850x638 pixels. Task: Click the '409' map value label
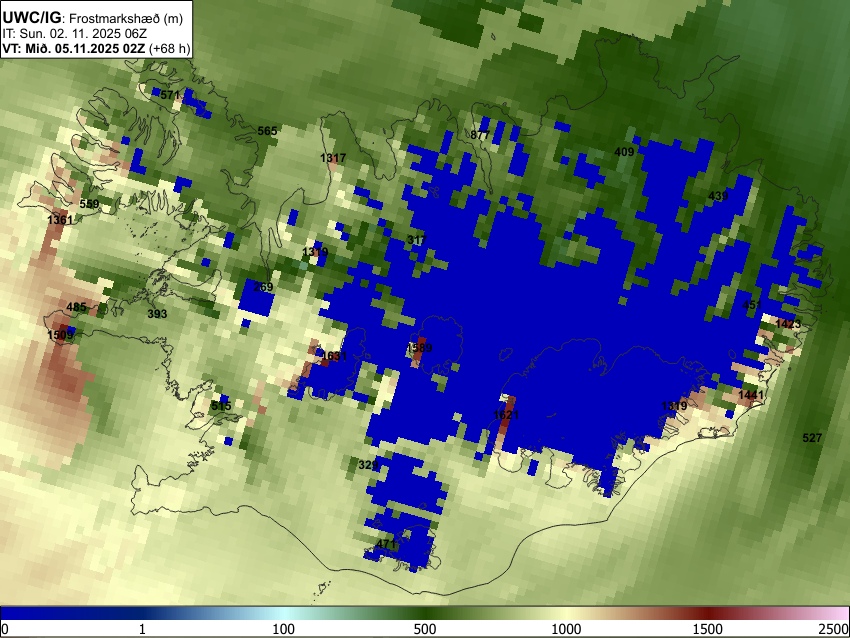(x=624, y=152)
